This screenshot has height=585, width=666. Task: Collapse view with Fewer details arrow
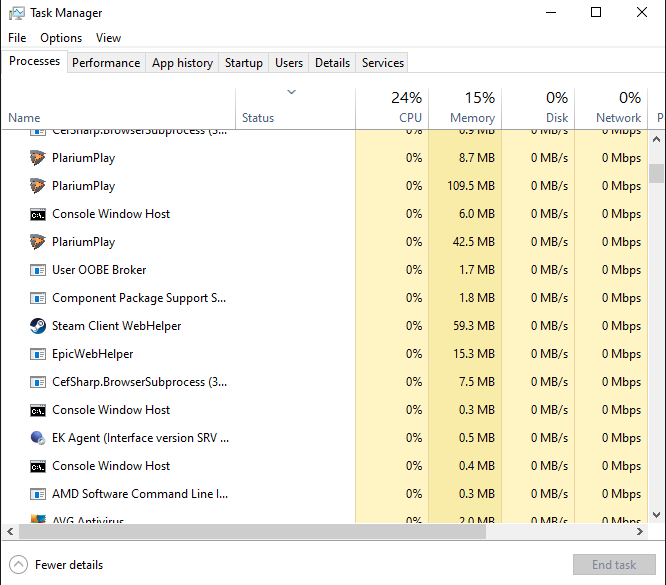pos(18,564)
